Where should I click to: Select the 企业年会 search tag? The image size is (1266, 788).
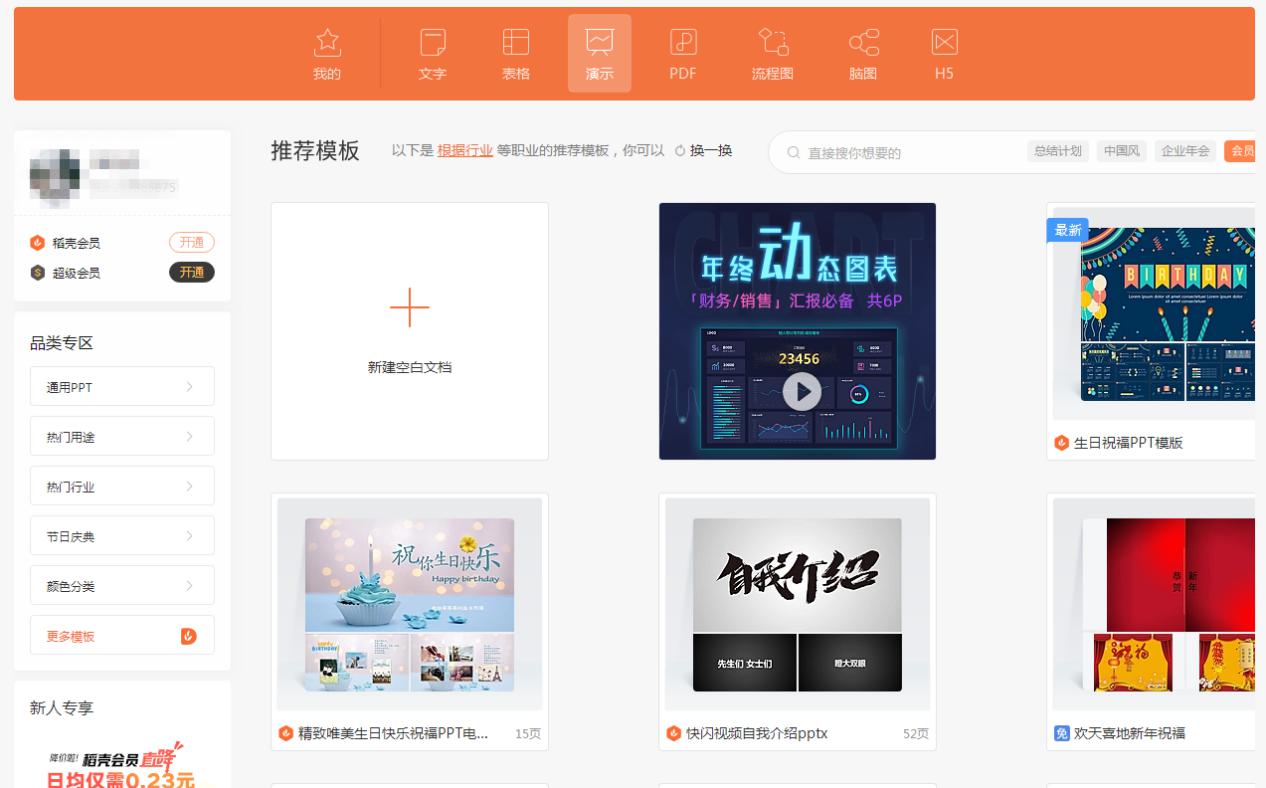(1185, 151)
